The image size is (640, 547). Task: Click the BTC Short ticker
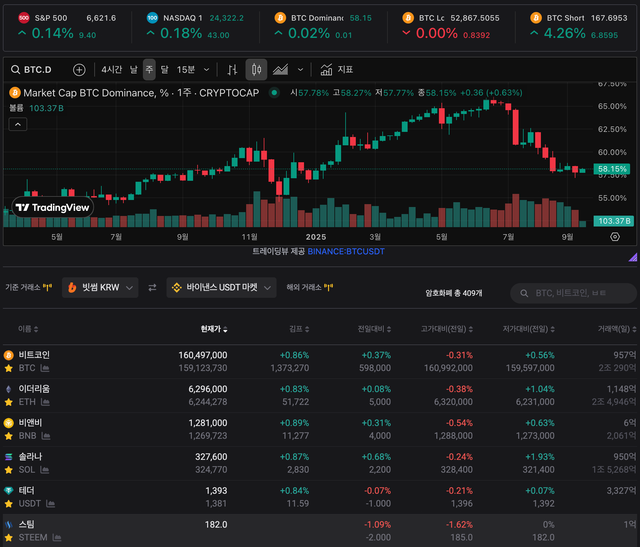(578, 26)
